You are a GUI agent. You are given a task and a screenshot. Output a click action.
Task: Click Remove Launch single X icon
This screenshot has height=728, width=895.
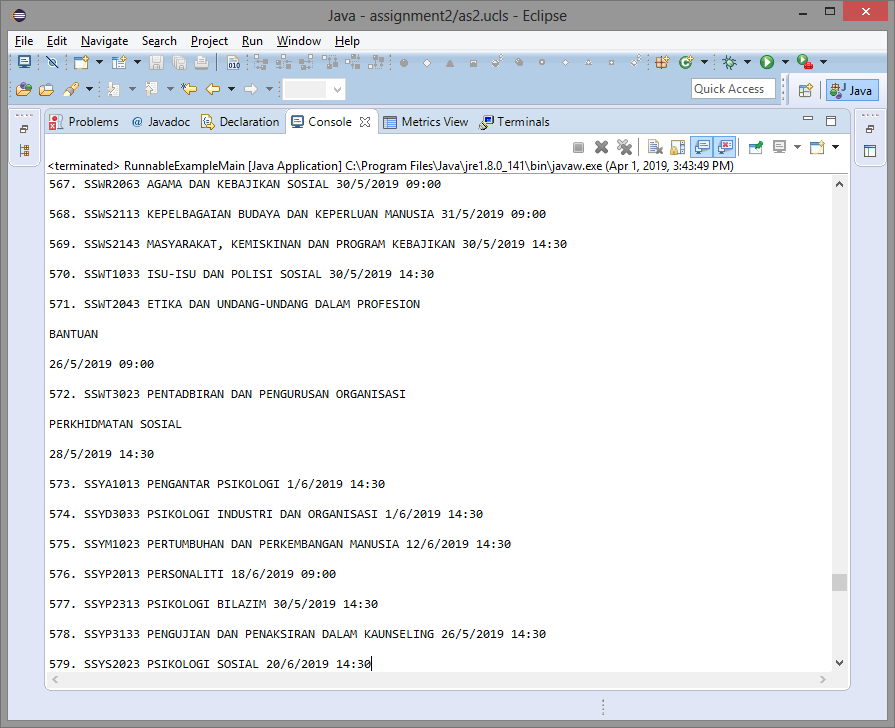tap(601, 147)
